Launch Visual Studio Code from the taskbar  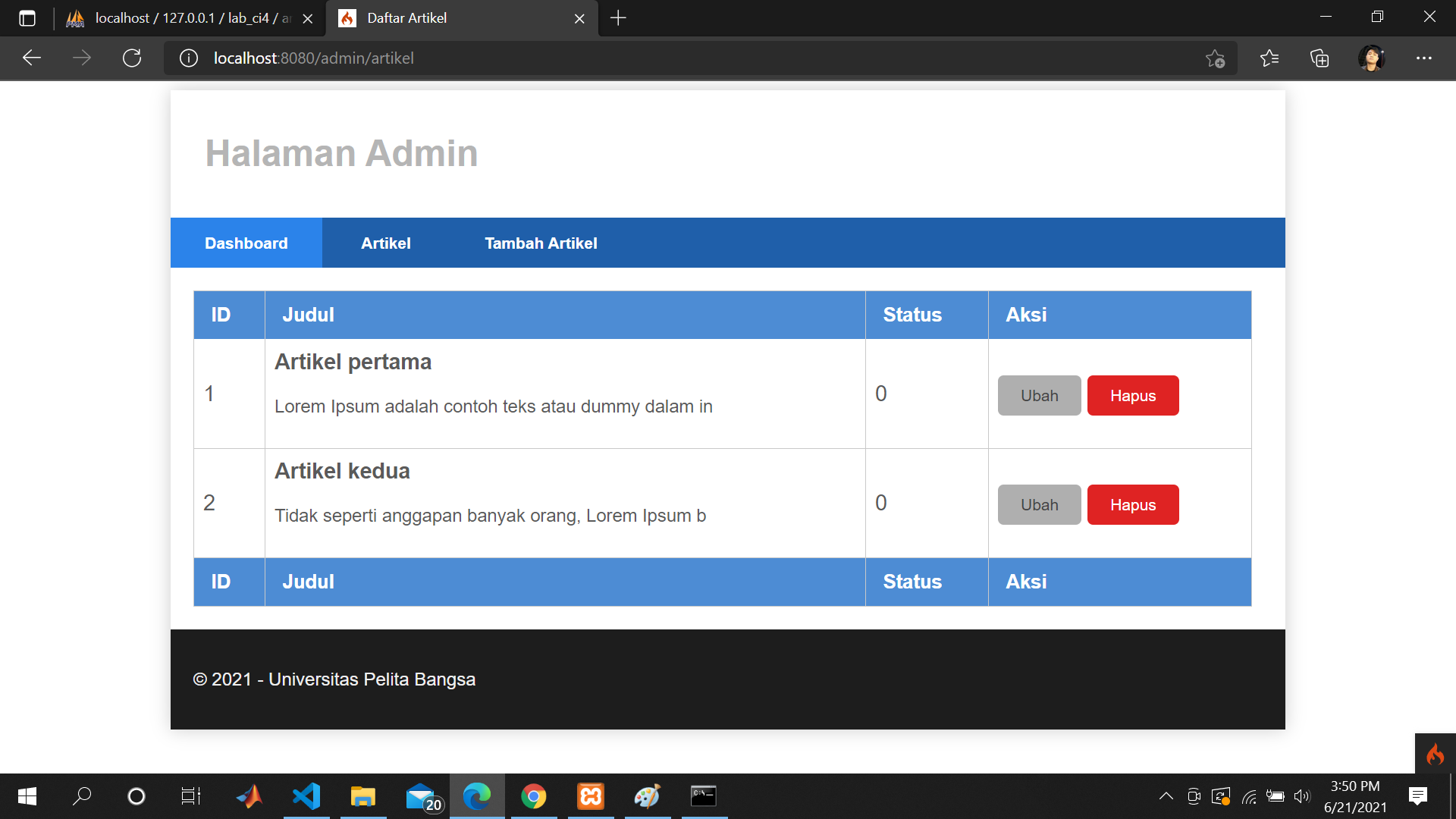point(306,796)
